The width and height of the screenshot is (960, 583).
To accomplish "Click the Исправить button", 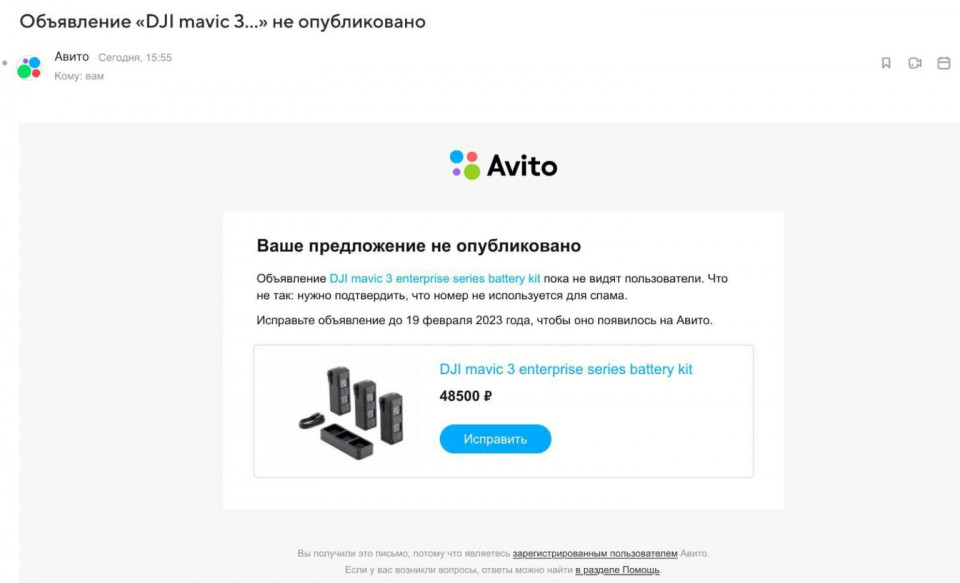I will click(495, 439).
